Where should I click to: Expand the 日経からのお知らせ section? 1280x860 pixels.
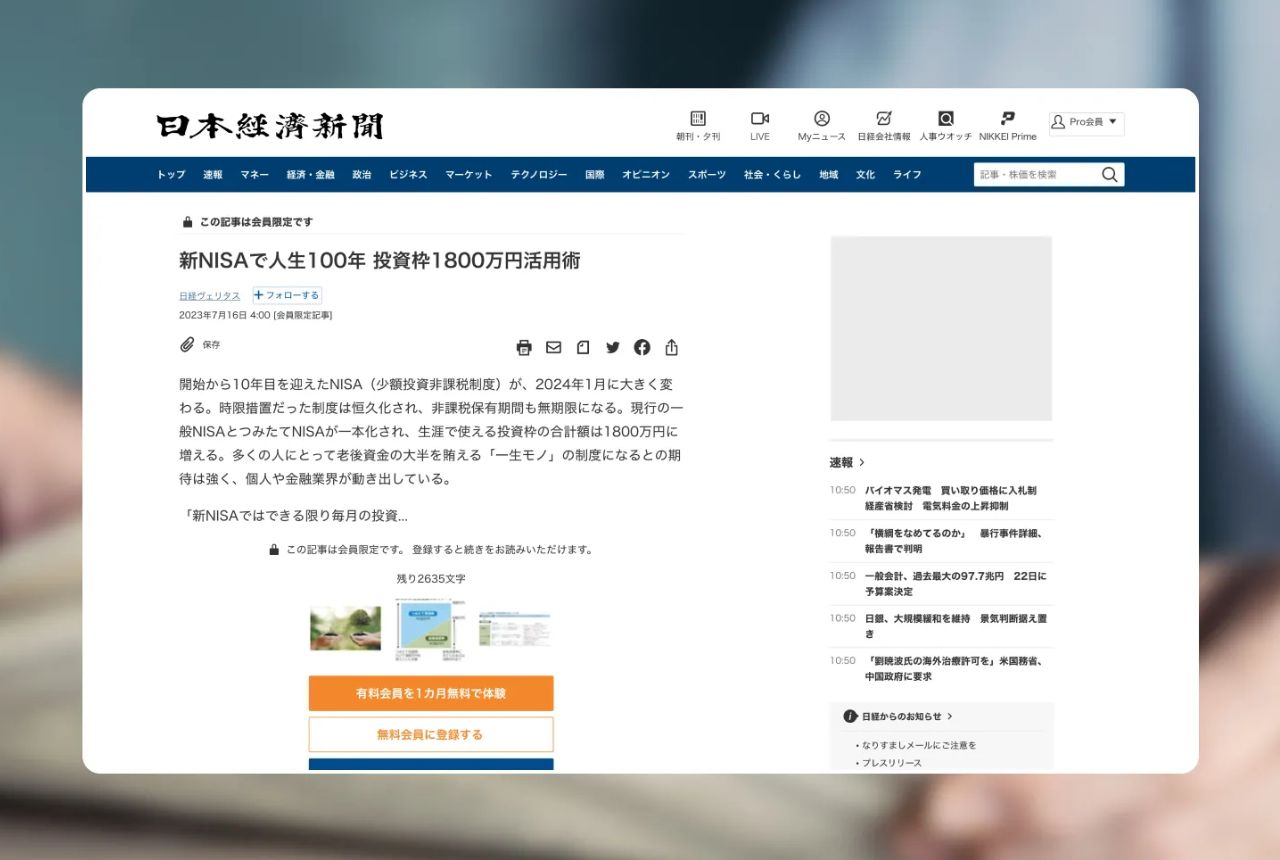(x=899, y=716)
